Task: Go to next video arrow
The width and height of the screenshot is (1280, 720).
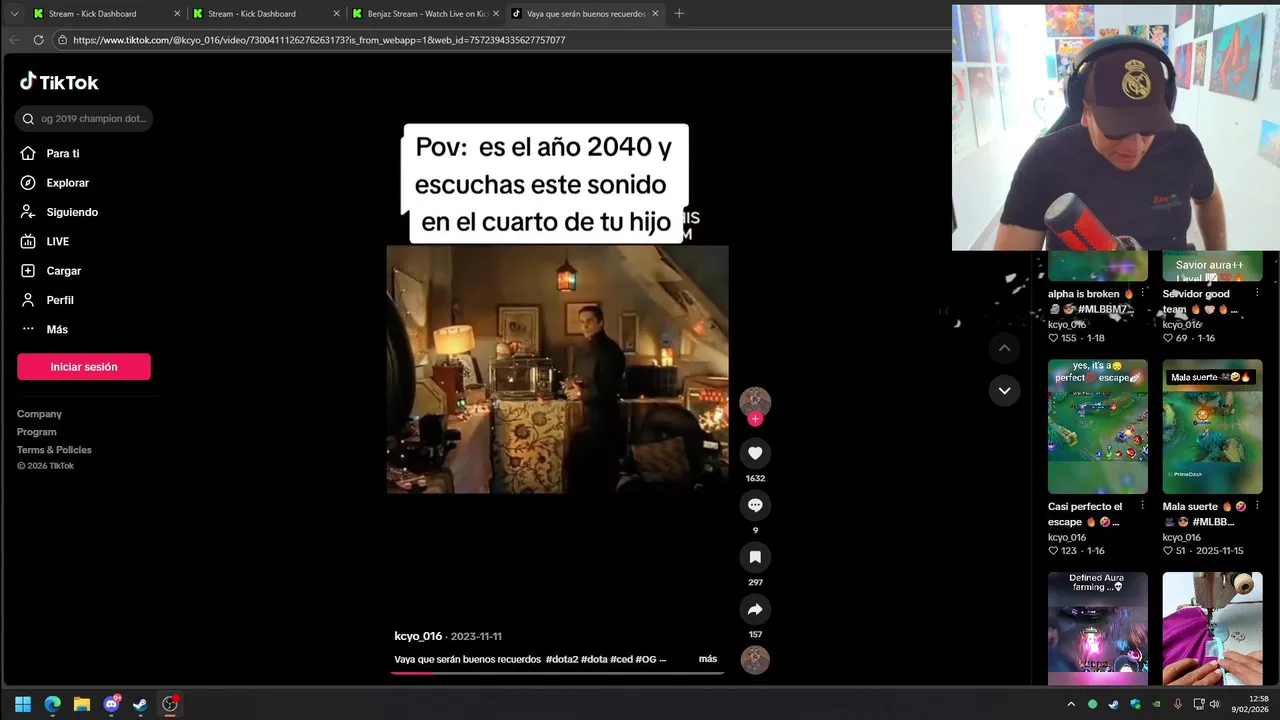Action: (1004, 390)
